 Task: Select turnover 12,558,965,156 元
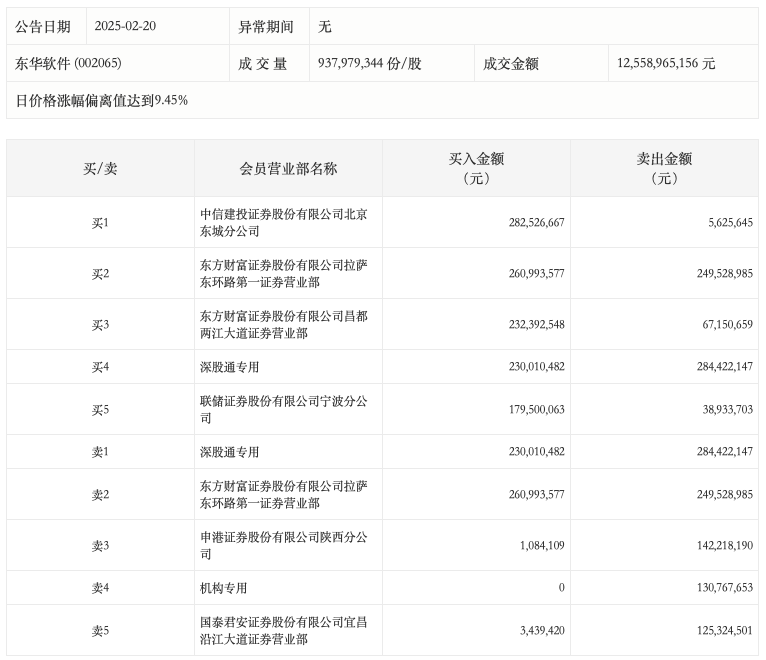[666, 64]
